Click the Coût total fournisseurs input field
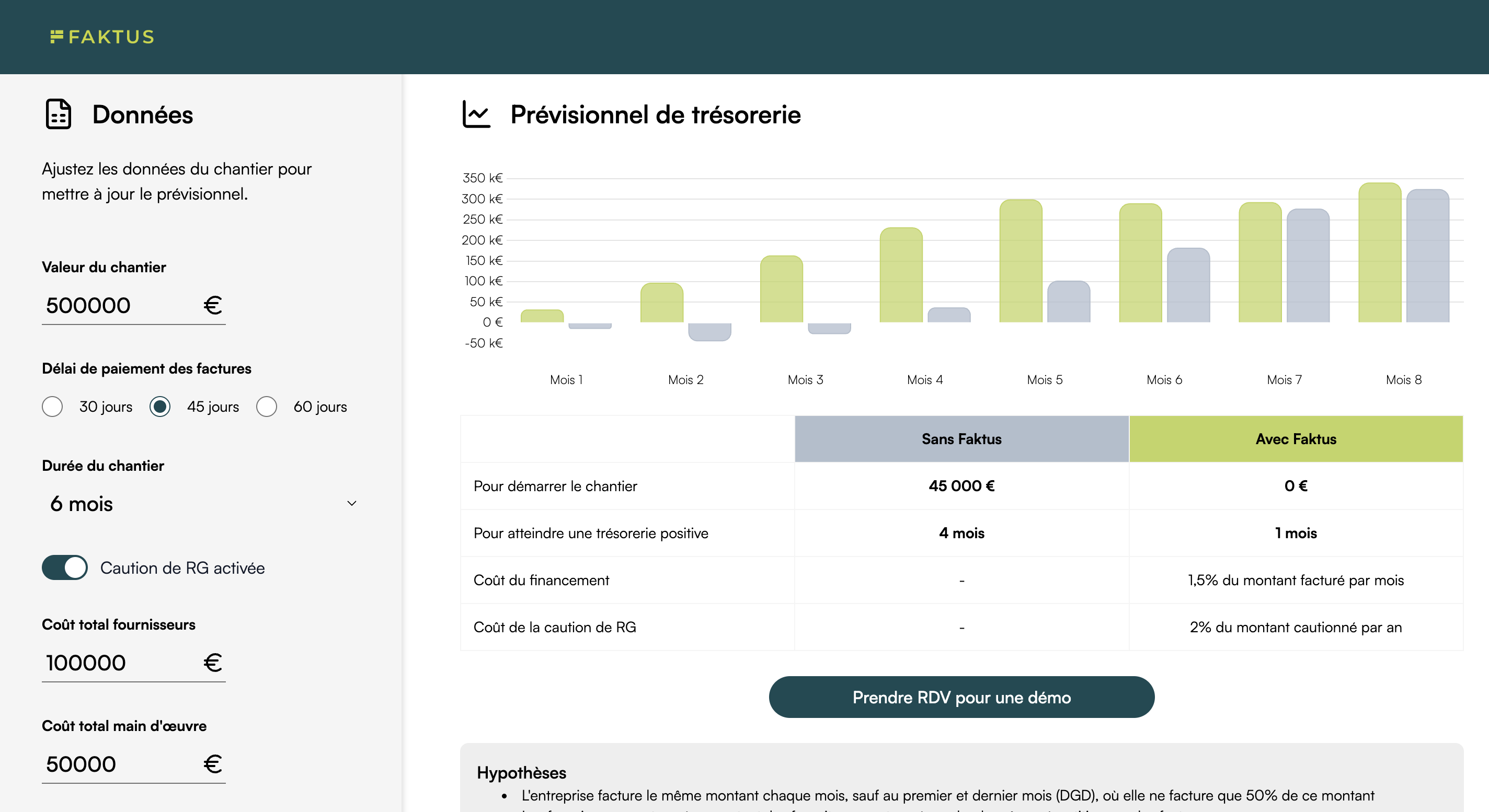 click(133, 663)
